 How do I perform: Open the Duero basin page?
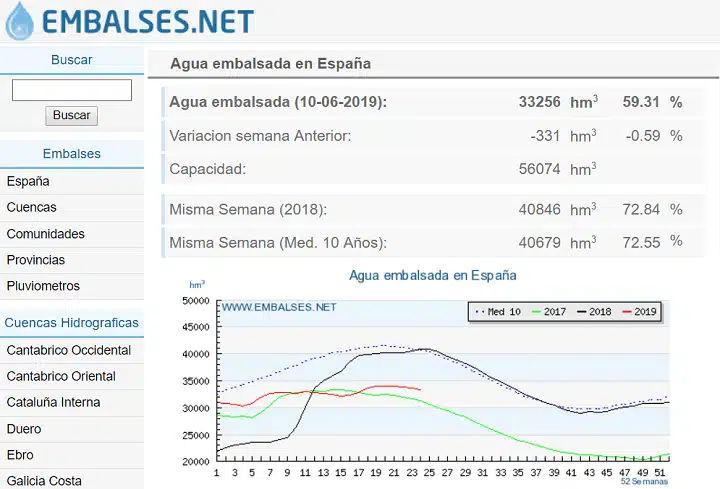[x=24, y=428]
